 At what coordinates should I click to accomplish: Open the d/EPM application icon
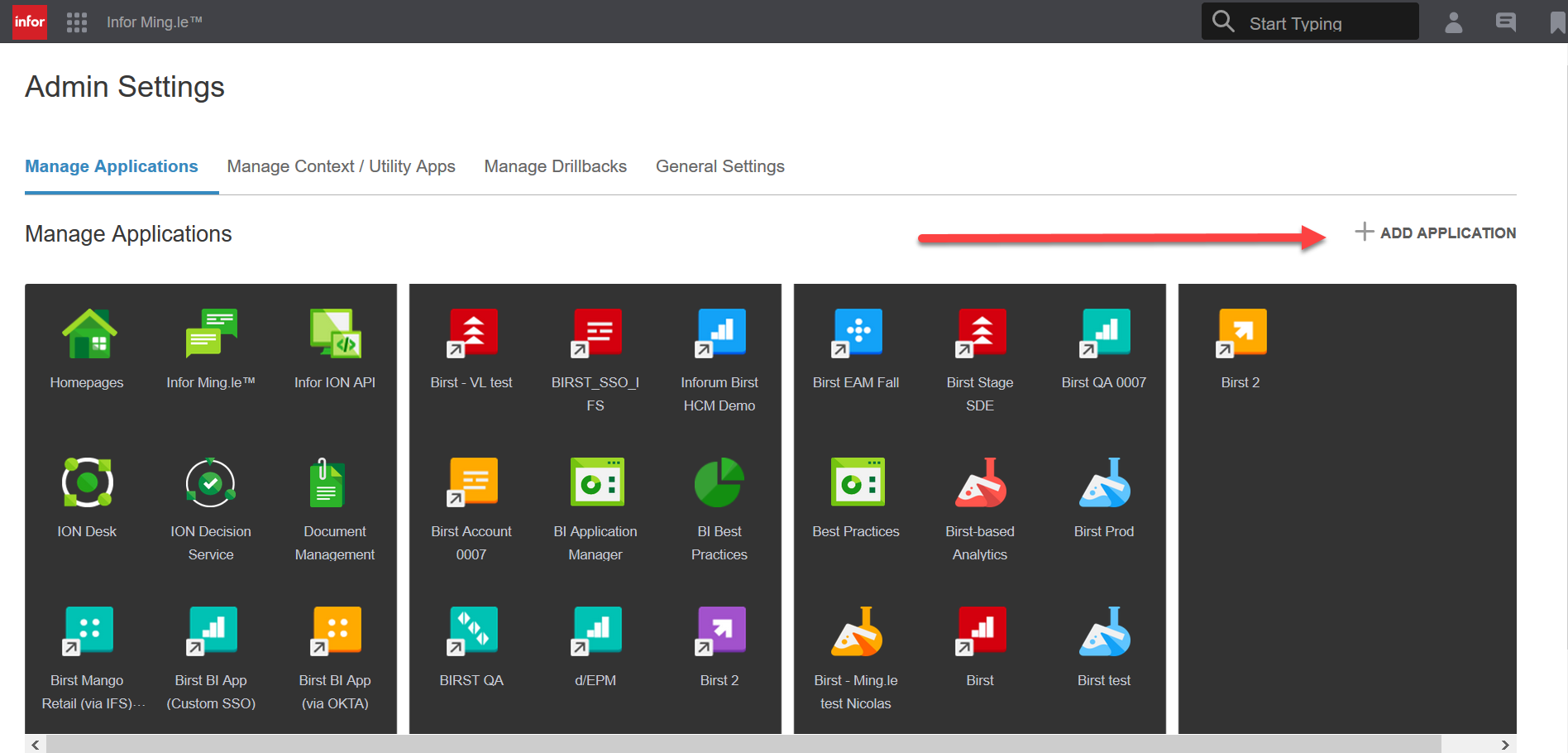(596, 631)
